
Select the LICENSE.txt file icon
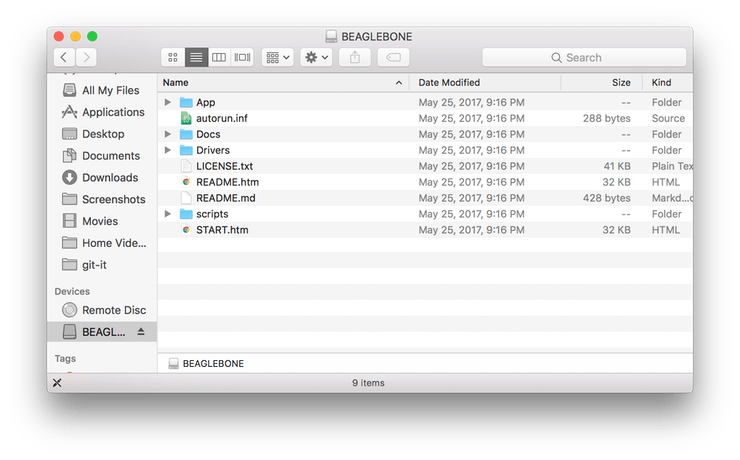pyautogui.click(x=186, y=166)
